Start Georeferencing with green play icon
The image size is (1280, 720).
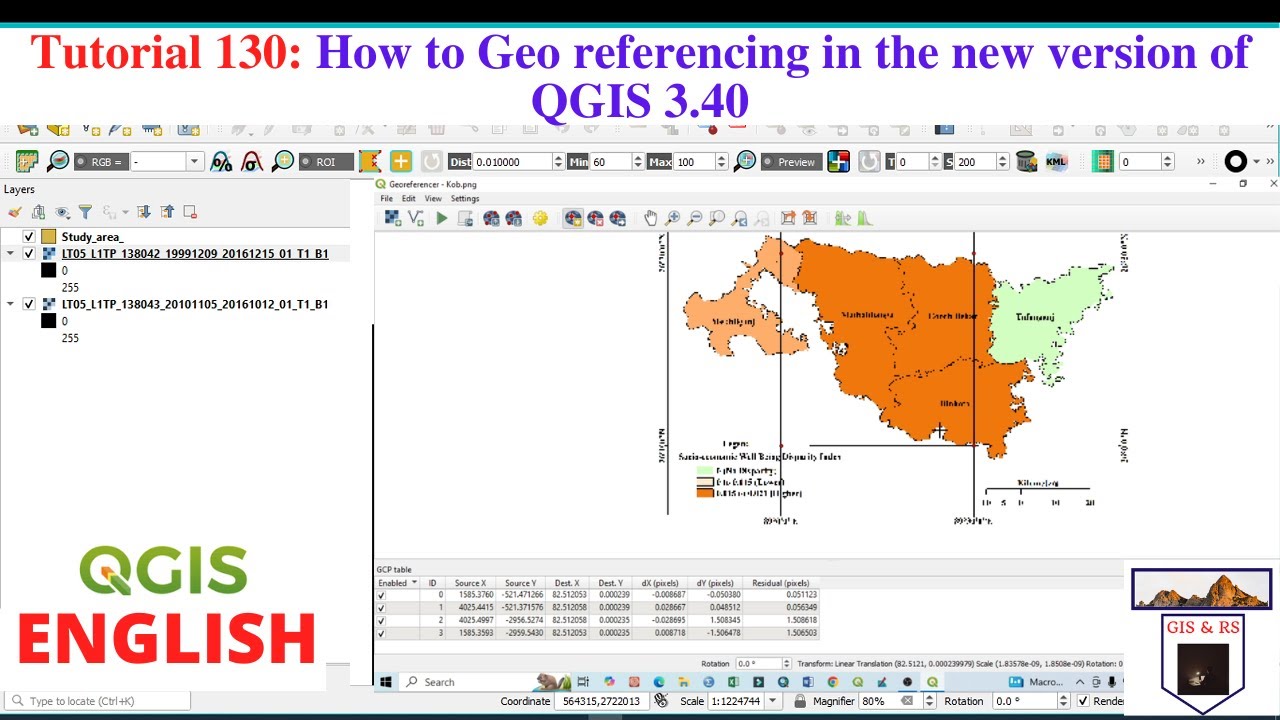point(441,218)
